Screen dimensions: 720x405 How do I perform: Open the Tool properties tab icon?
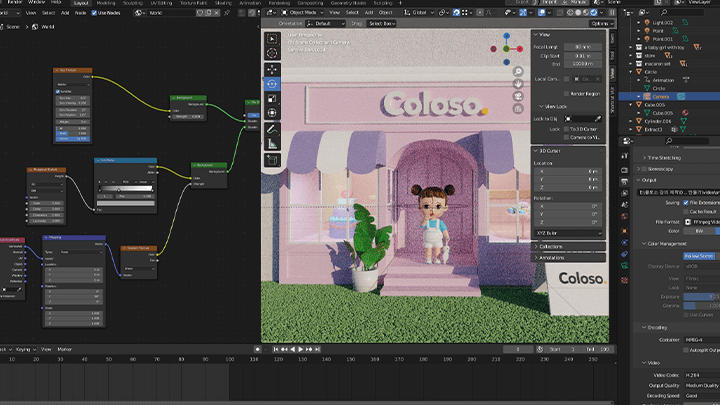point(624,156)
